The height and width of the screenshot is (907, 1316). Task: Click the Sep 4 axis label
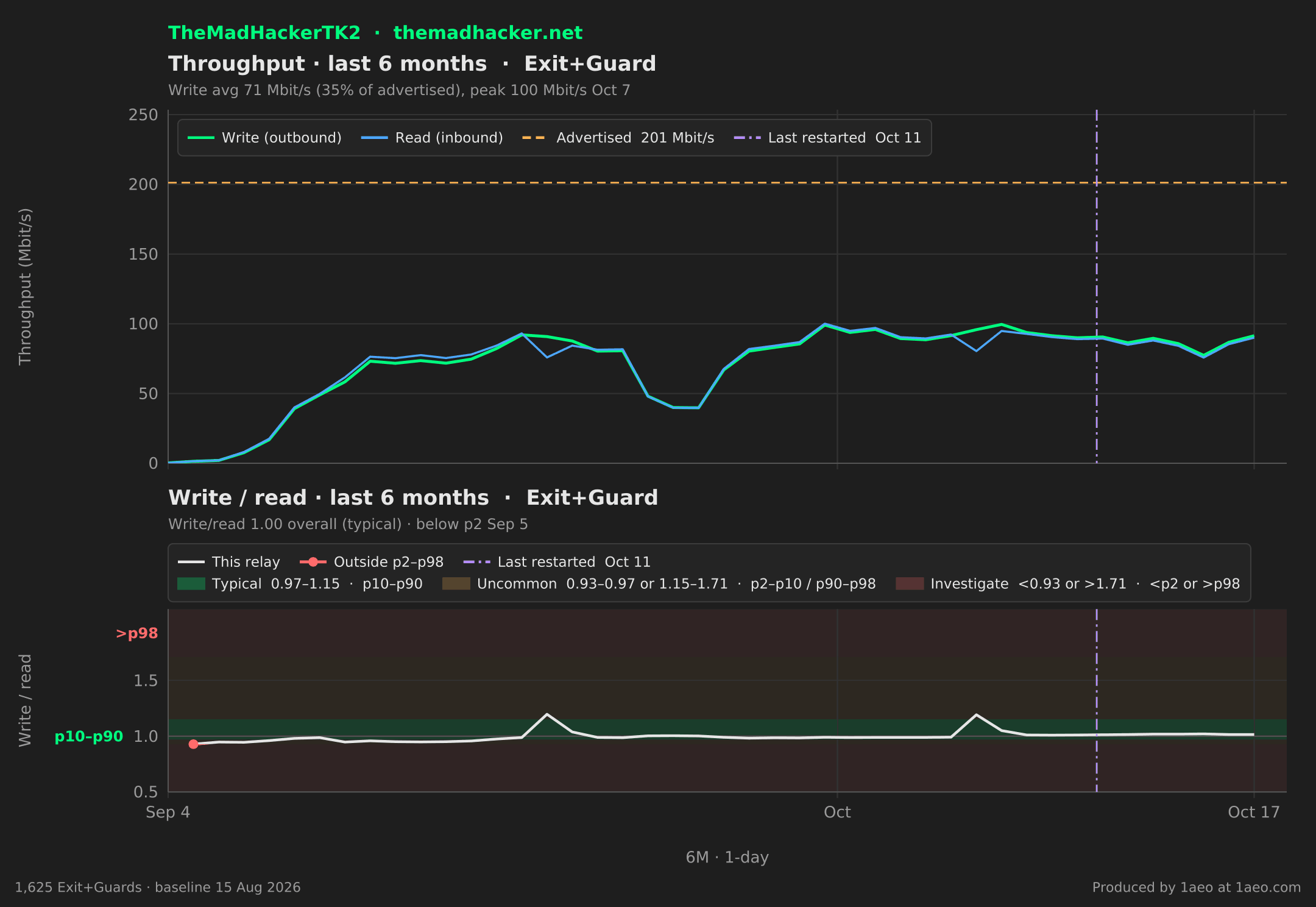click(168, 813)
